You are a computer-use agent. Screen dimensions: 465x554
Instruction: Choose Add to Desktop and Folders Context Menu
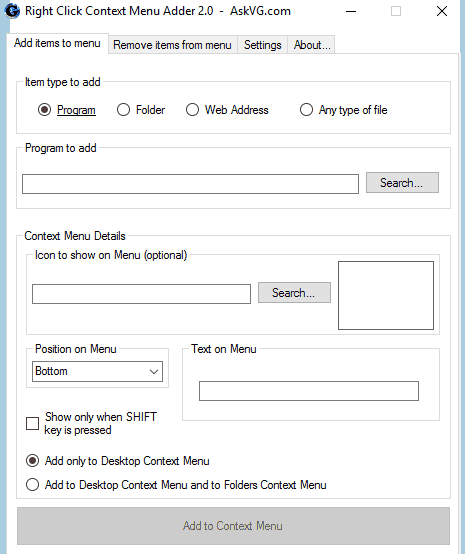(x=33, y=484)
